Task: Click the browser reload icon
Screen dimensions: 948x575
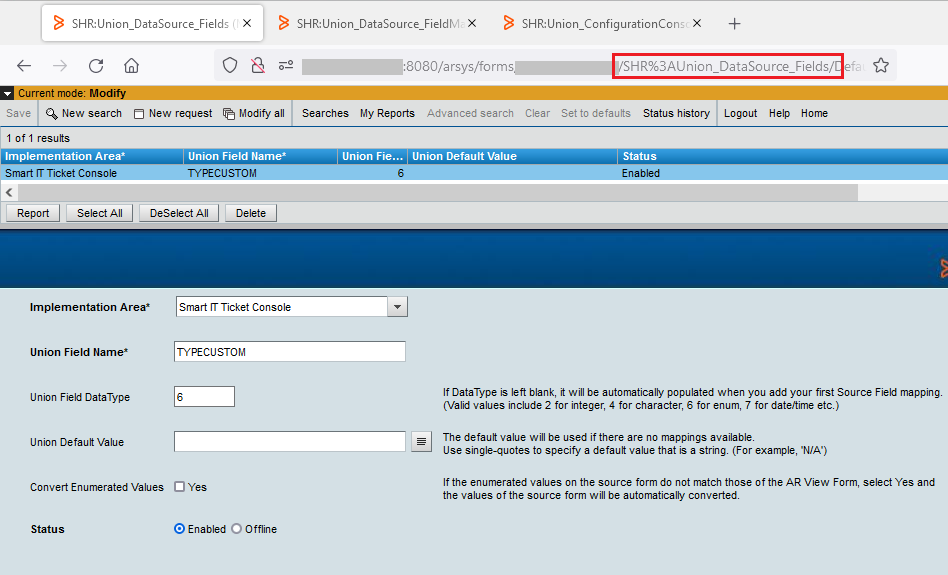Action: pyautogui.click(x=96, y=66)
